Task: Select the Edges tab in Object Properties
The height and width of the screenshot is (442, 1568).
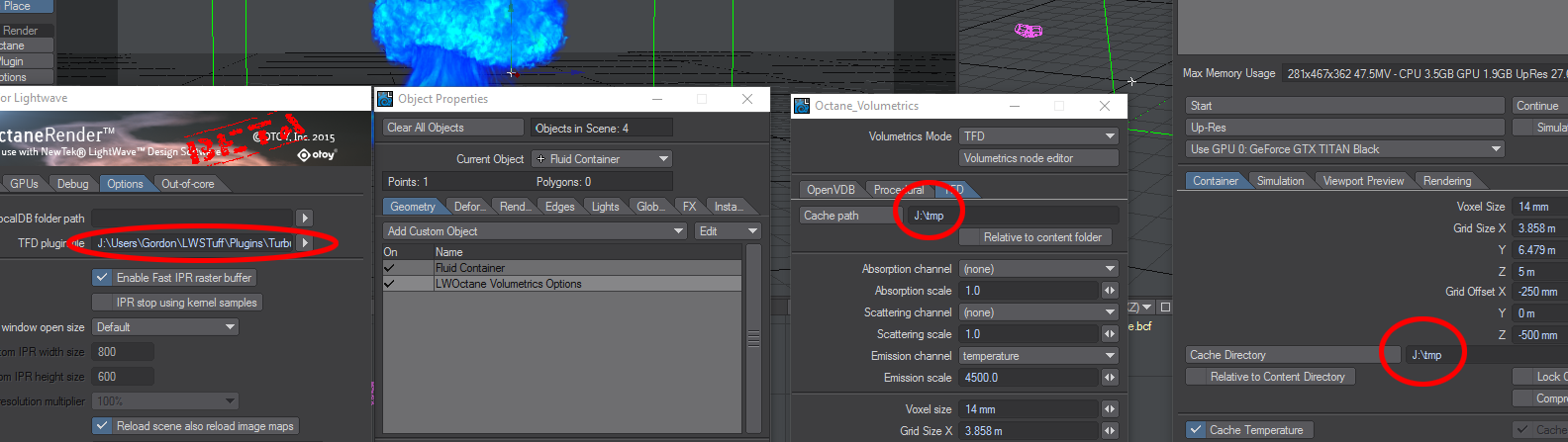Action: (559, 207)
